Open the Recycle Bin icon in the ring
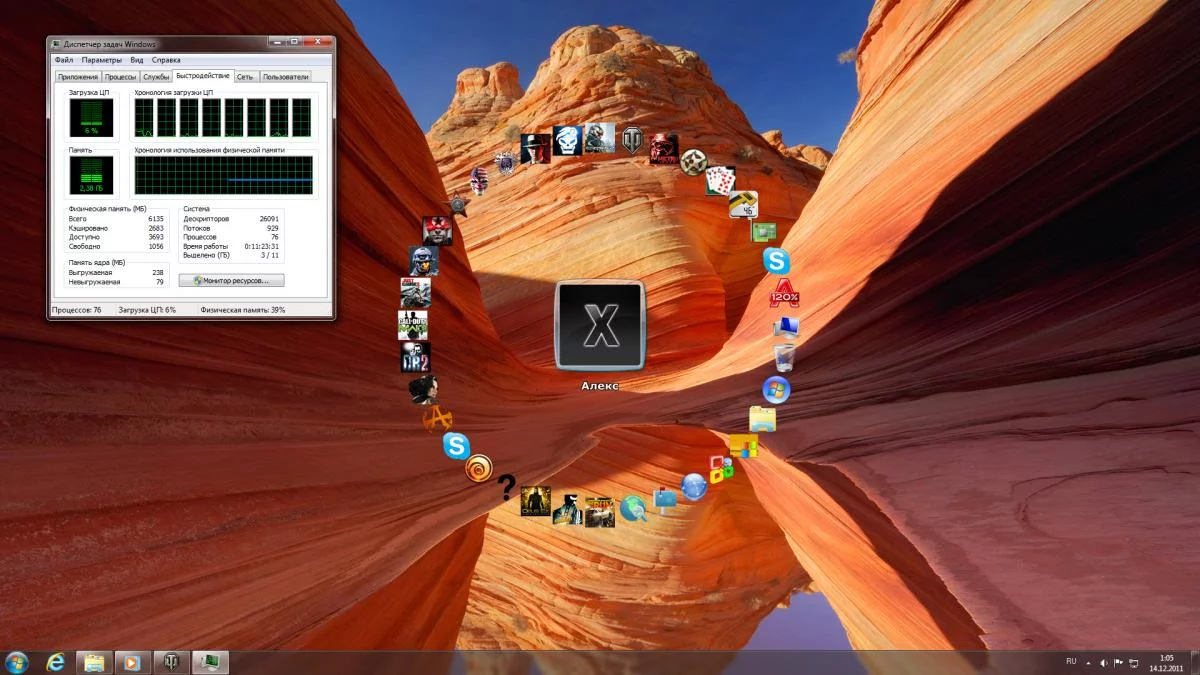 [x=784, y=357]
